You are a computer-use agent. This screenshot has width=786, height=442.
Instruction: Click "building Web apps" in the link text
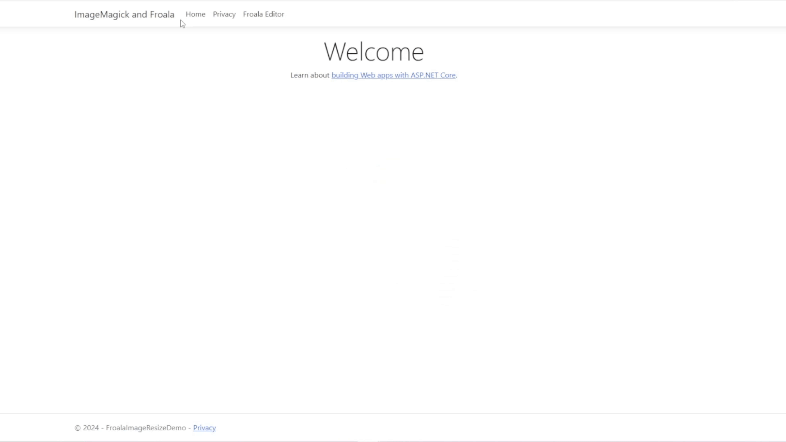[x=360, y=75]
